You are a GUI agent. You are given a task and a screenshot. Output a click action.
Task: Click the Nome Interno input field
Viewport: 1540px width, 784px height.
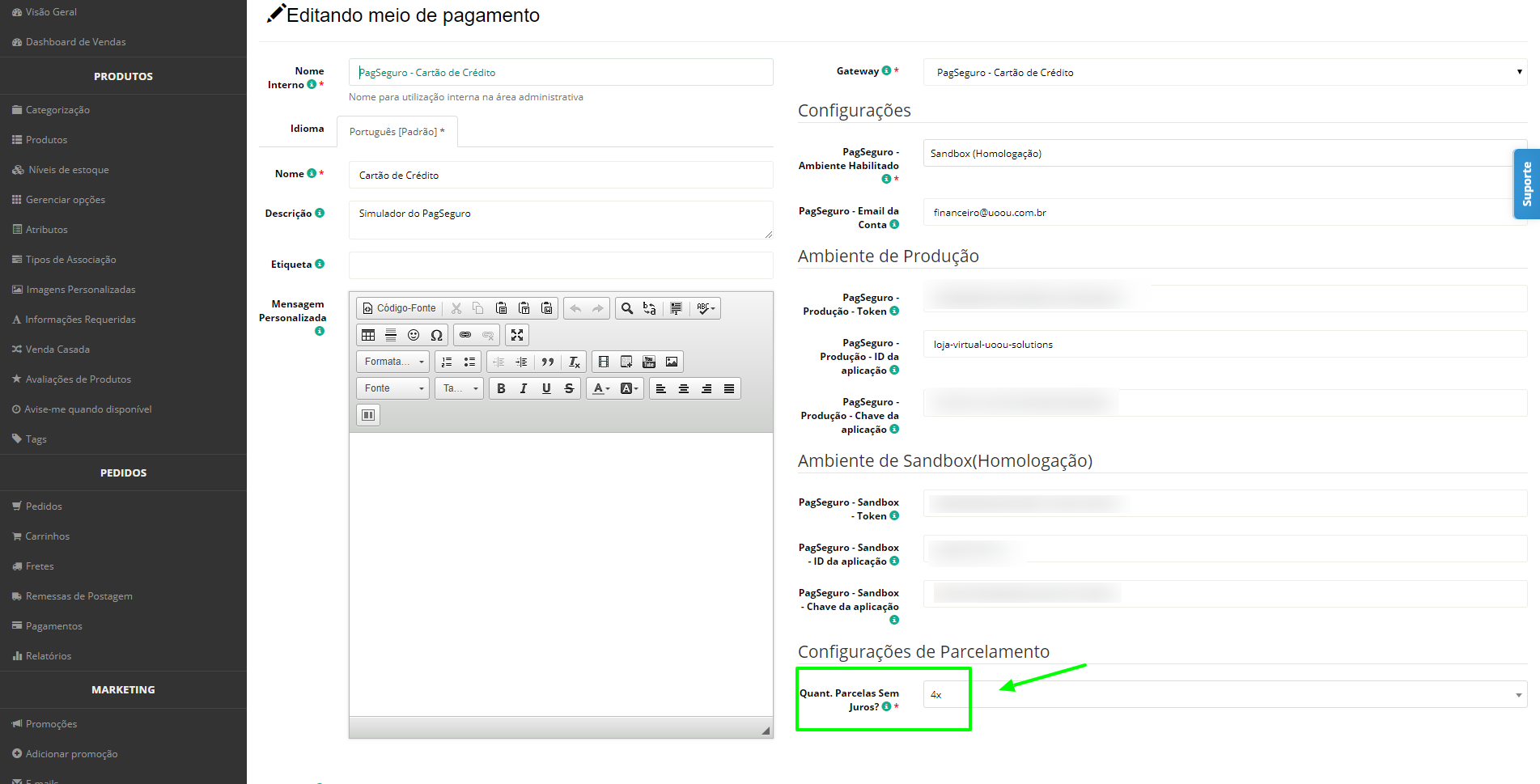click(x=561, y=72)
